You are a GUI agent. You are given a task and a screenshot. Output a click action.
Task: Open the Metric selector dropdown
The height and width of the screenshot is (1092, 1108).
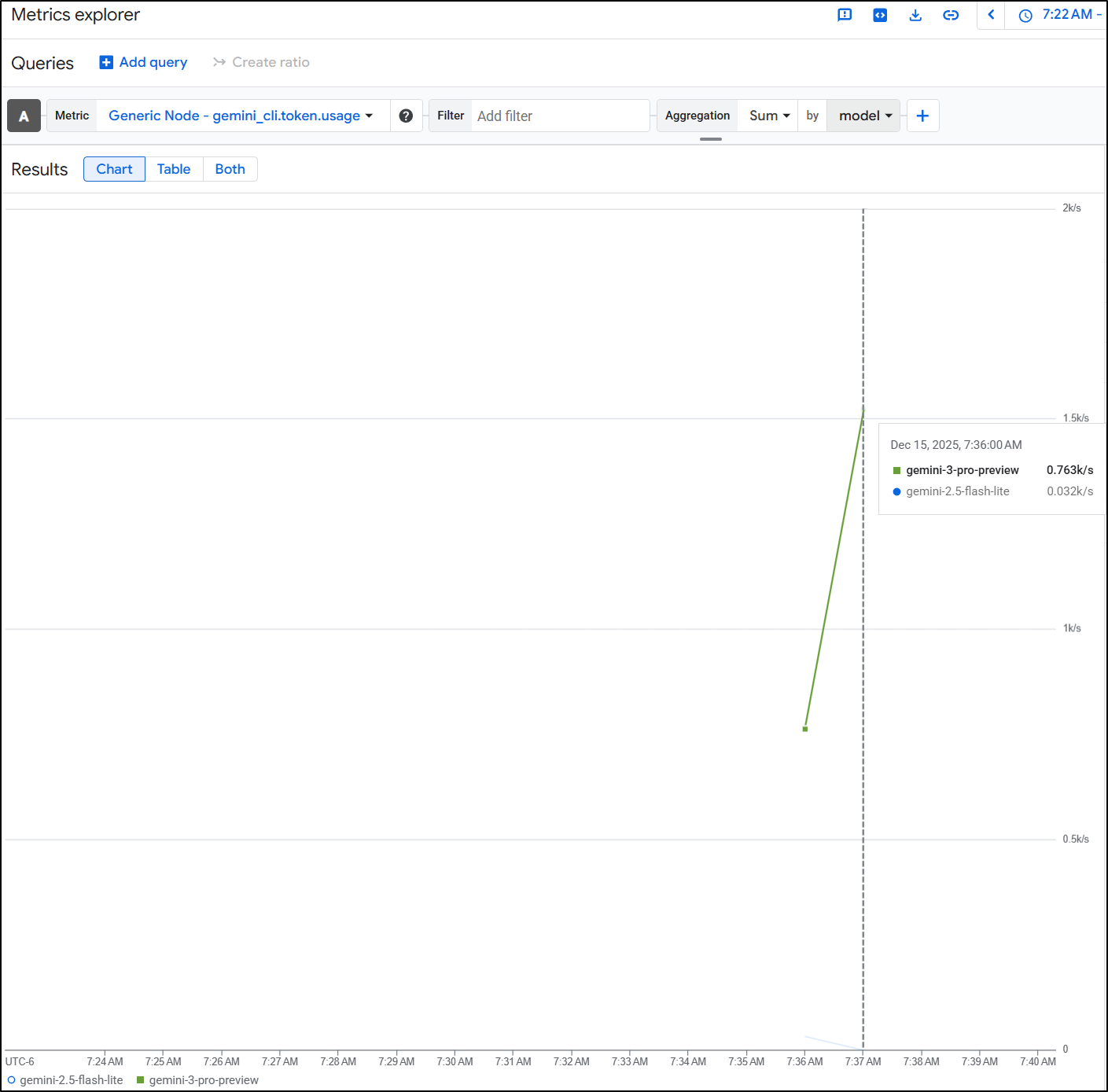(x=241, y=116)
